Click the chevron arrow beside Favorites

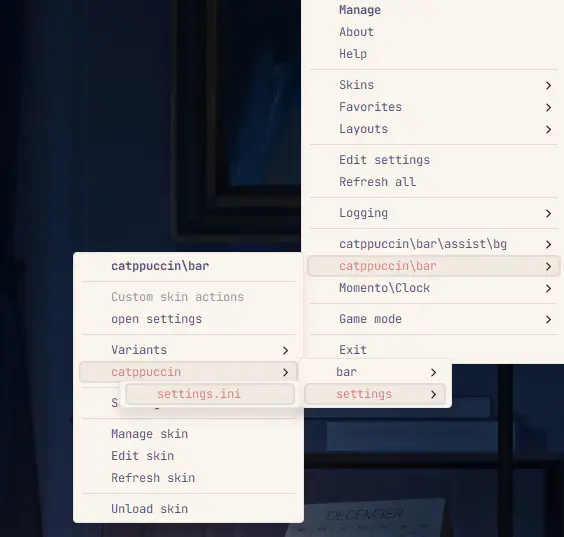(x=548, y=108)
